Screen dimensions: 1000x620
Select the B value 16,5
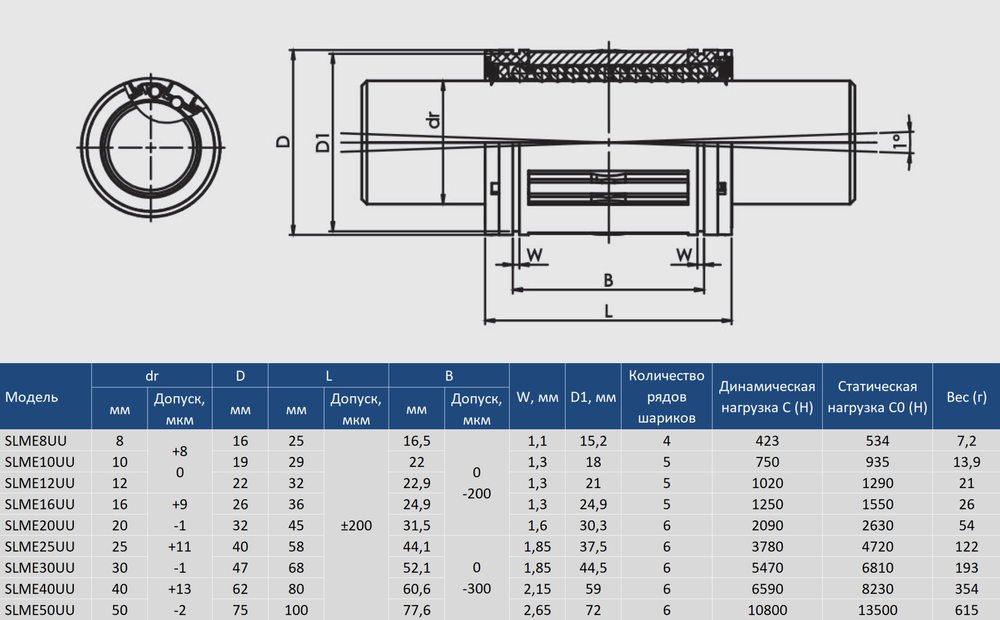tap(416, 441)
